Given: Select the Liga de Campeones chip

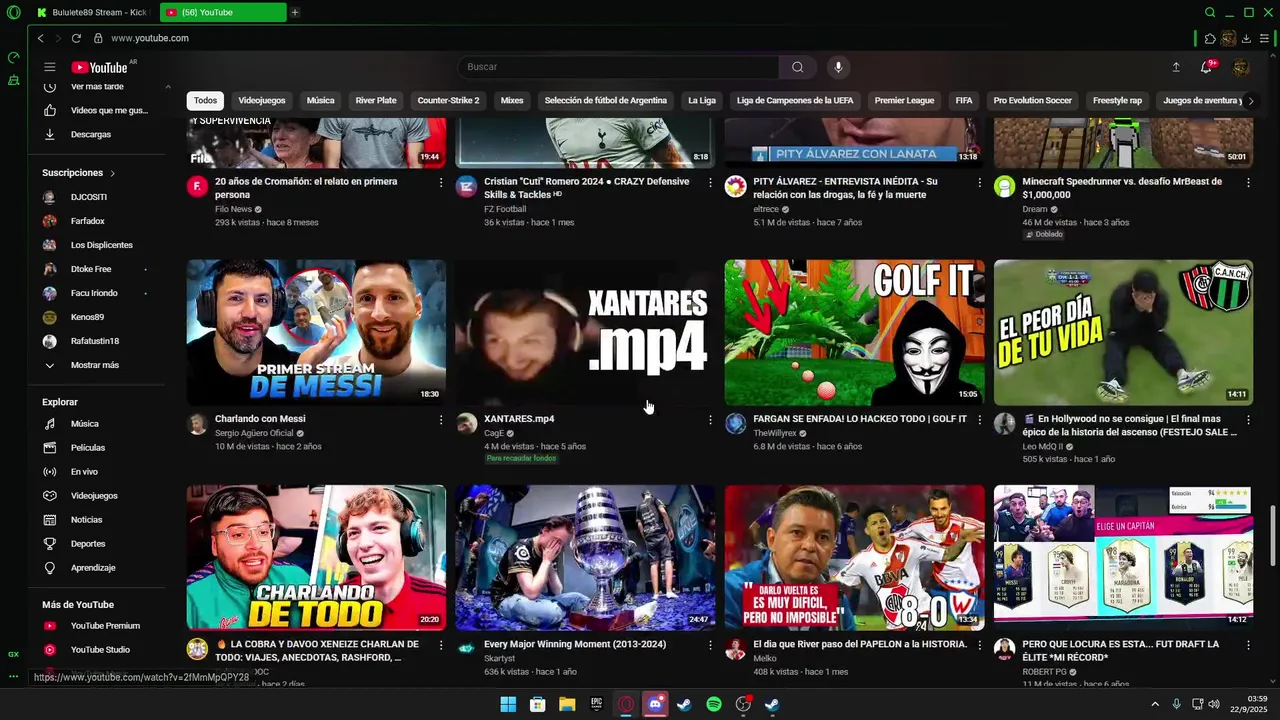Looking at the screenshot, I should pos(795,100).
